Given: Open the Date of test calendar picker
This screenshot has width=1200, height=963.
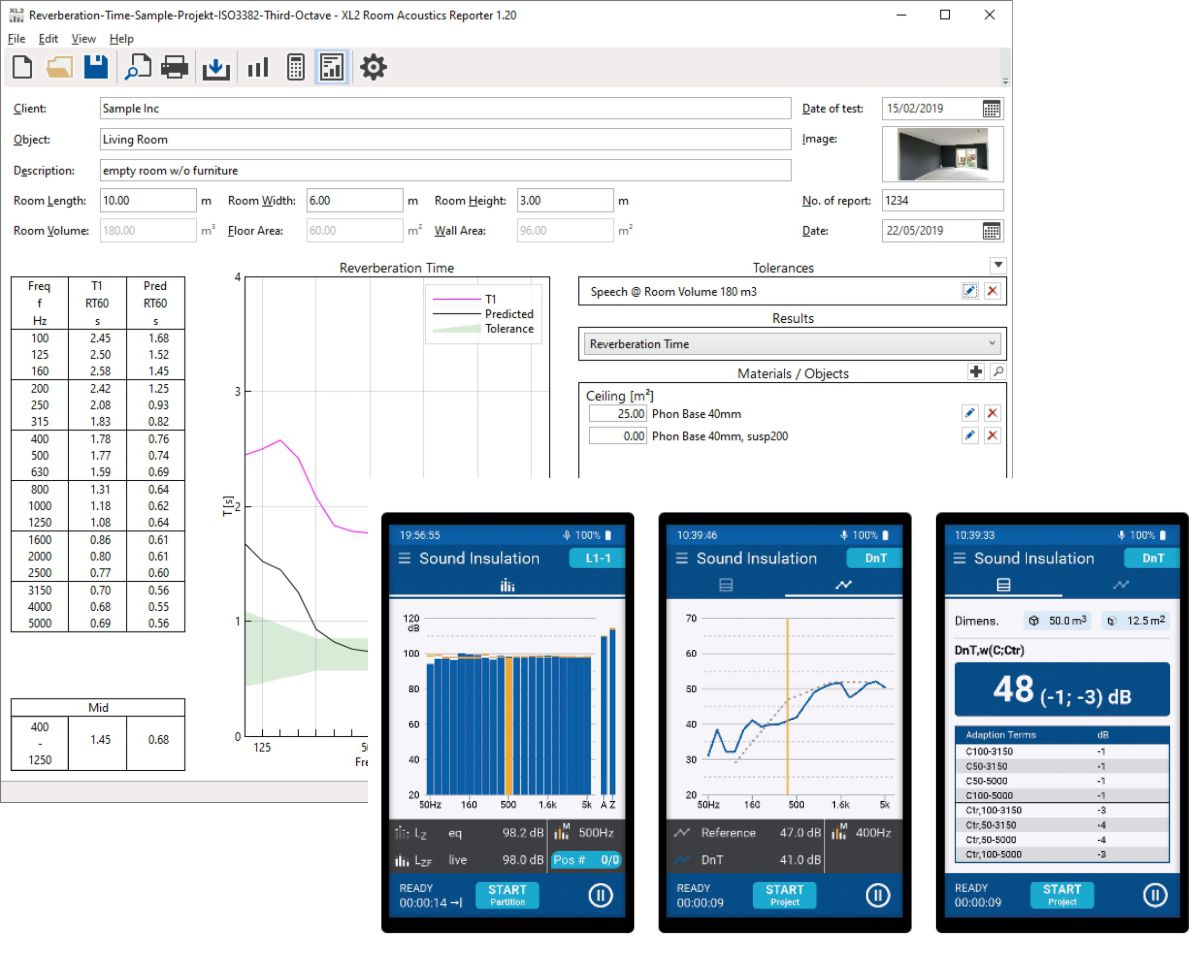Looking at the screenshot, I should pyautogui.click(x=991, y=109).
